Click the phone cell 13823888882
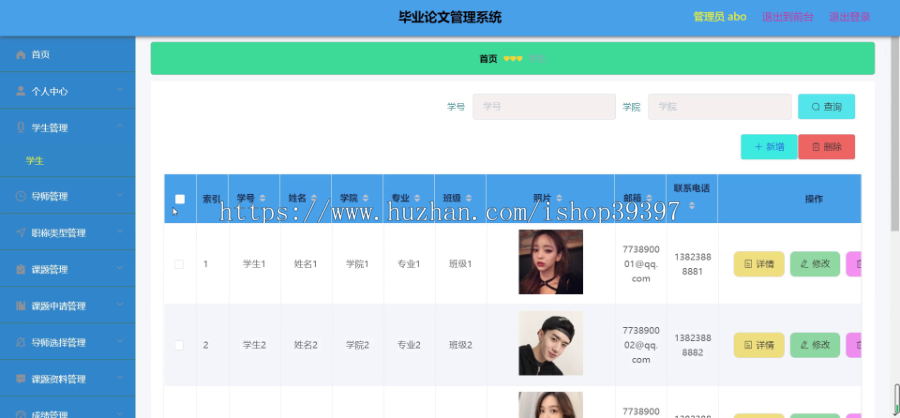This screenshot has height=418, width=900. 692,345
